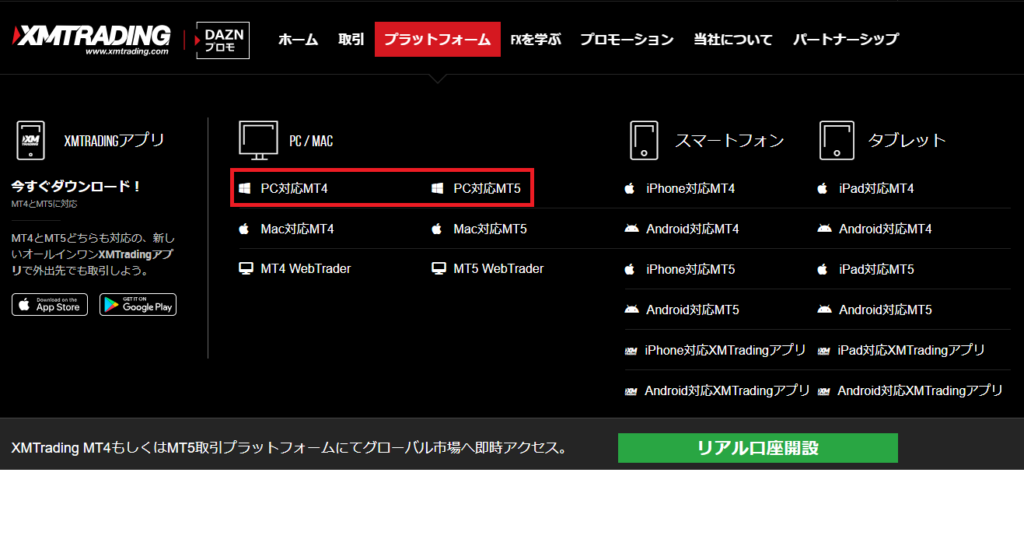The image size is (1024, 560).
Task: Open the iPhone対応MT4 link
Action: [x=690, y=188]
